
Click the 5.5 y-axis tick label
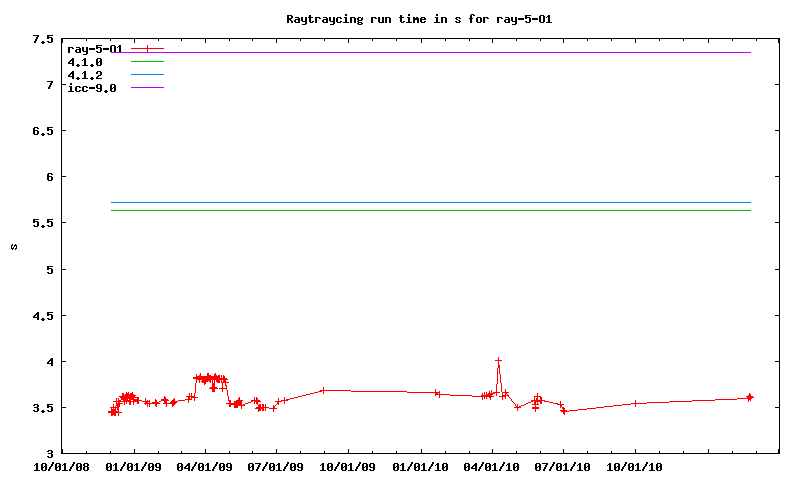[42, 223]
